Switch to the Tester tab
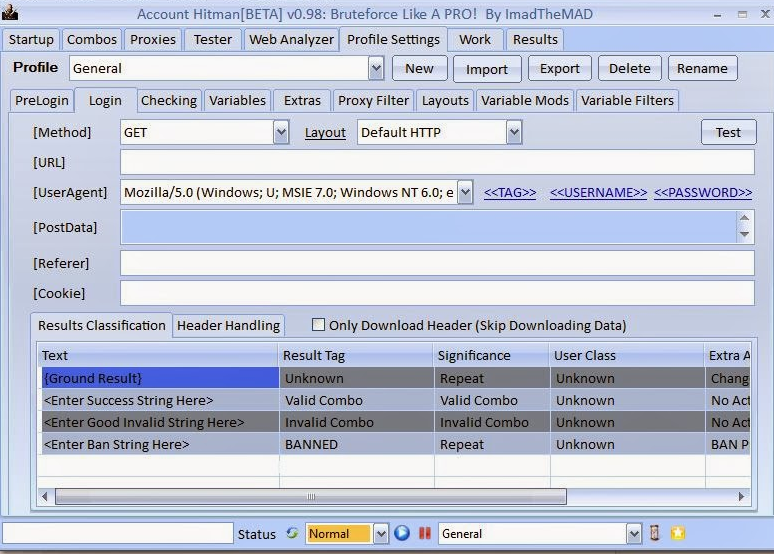This screenshot has width=774, height=556. pos(213,40)
